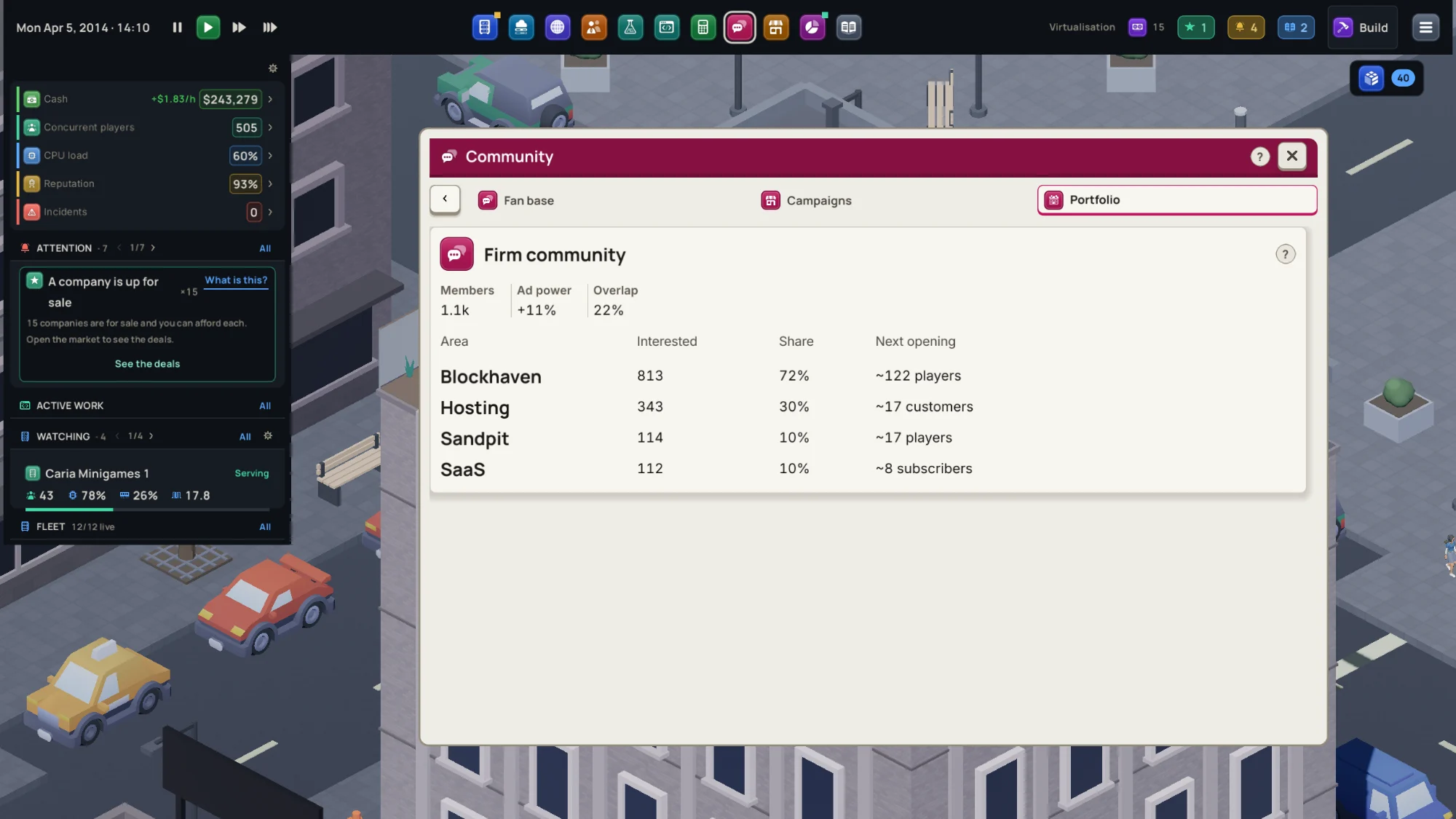Screen dimensions: 1456x819
Task: Click the Caria Minigames 1 progress bar
Action: pos(147,510)
